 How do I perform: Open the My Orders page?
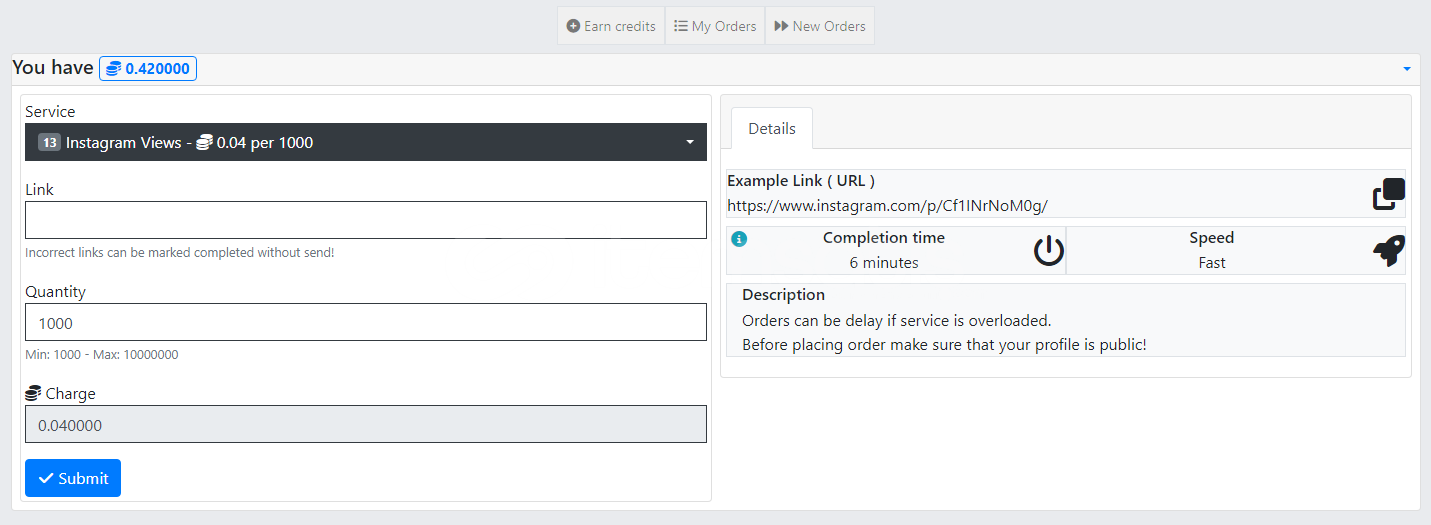715,26
